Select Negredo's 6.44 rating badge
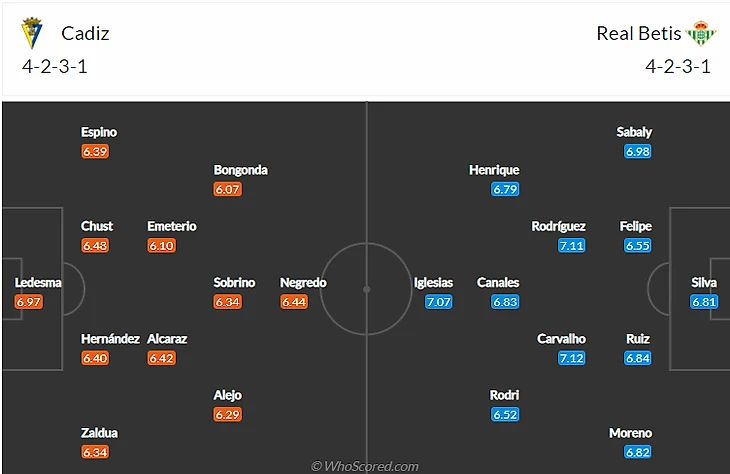730x474 pixels. 294,301
